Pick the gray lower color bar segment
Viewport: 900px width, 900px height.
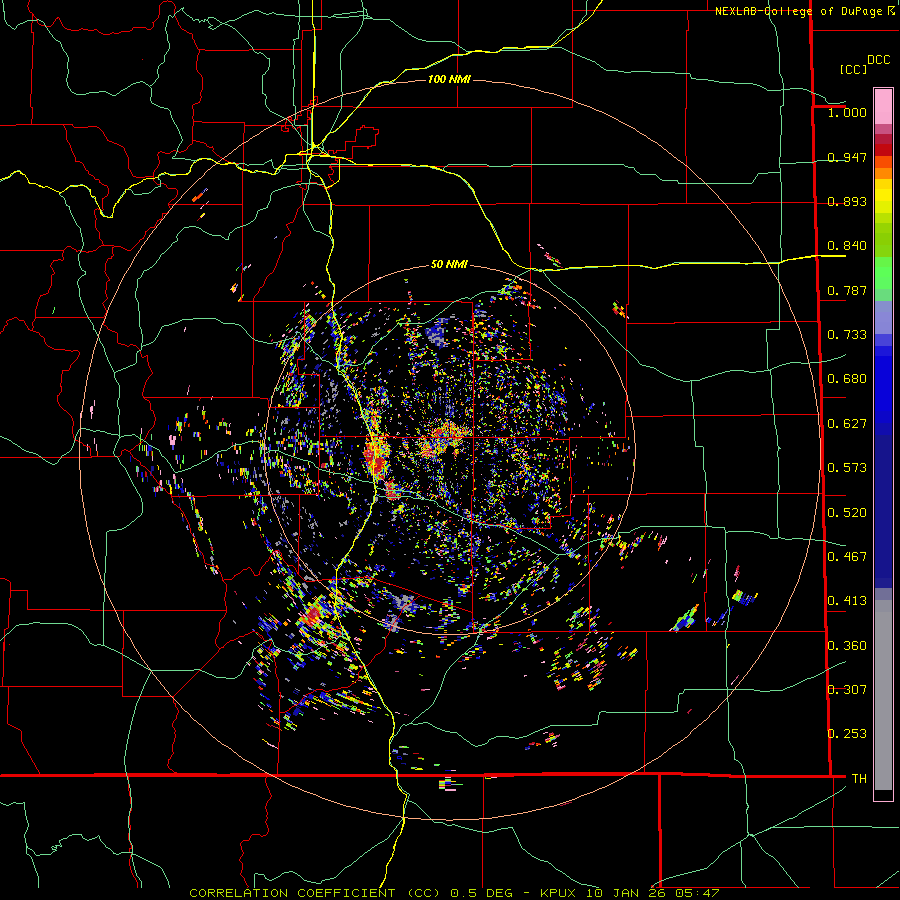(x=883, y=695)
